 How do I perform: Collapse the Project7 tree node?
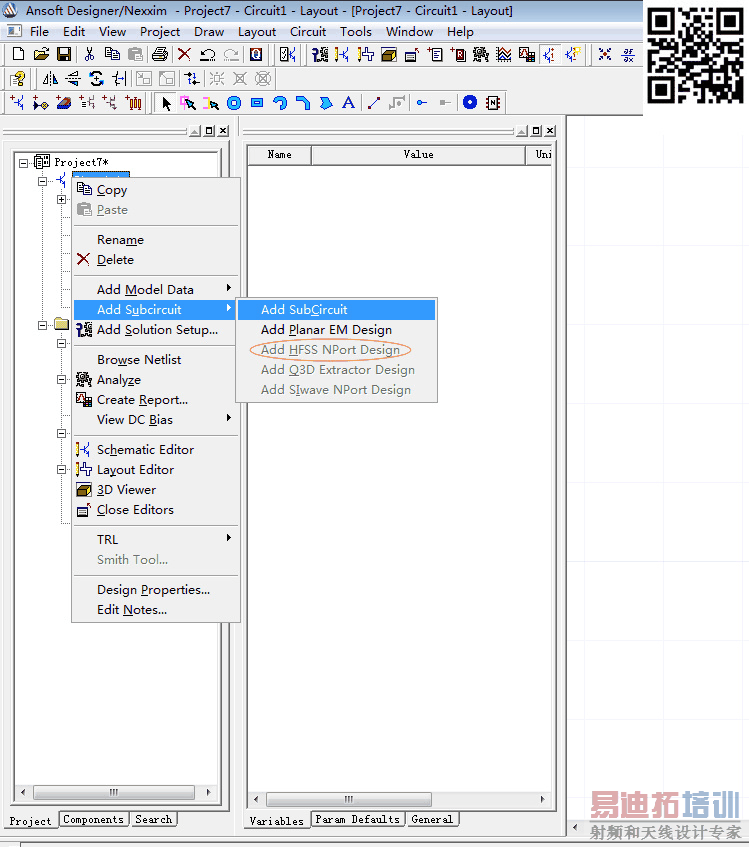[x=23, y=163]
